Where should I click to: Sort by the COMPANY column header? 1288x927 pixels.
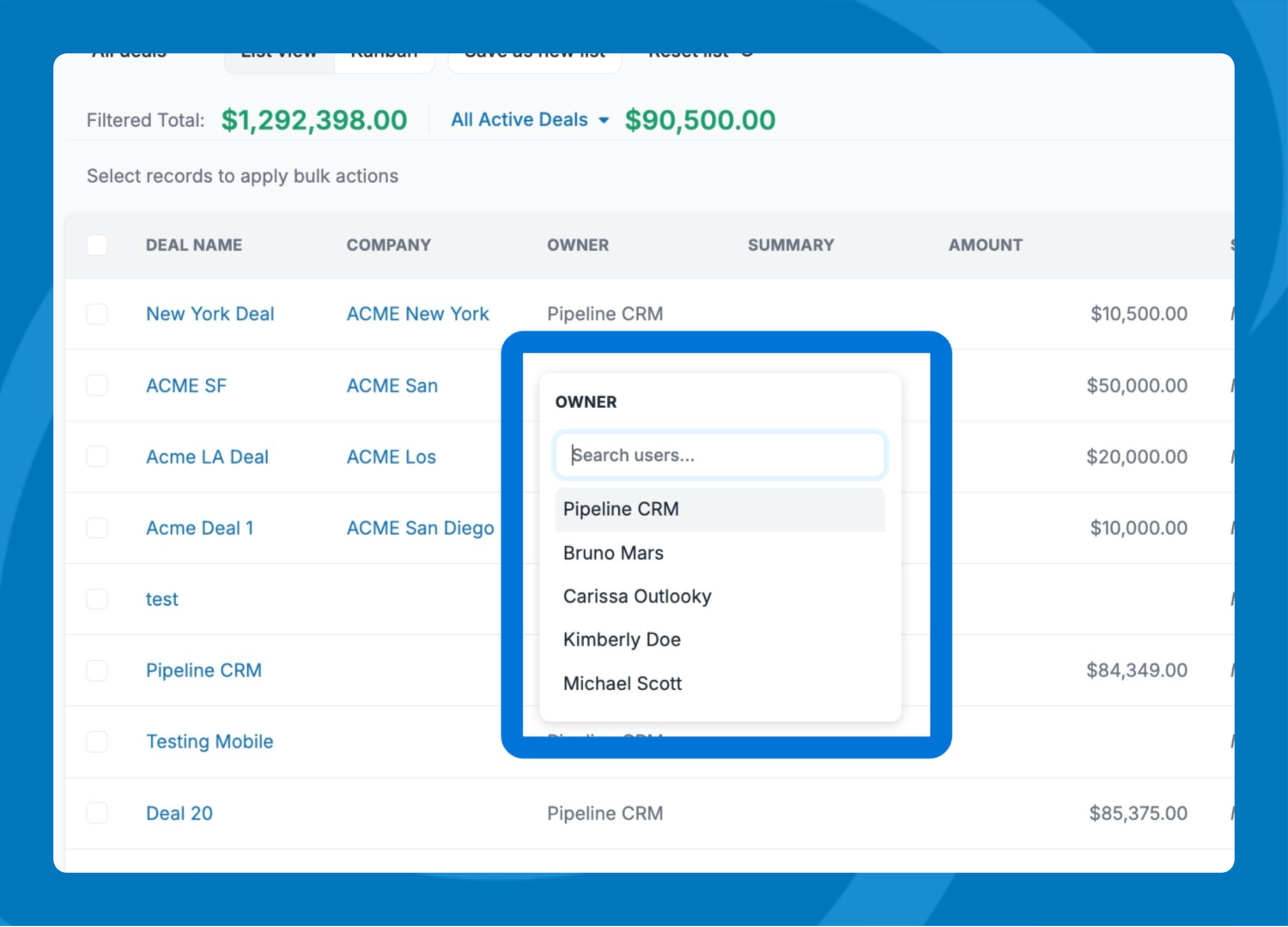point(389,245)
